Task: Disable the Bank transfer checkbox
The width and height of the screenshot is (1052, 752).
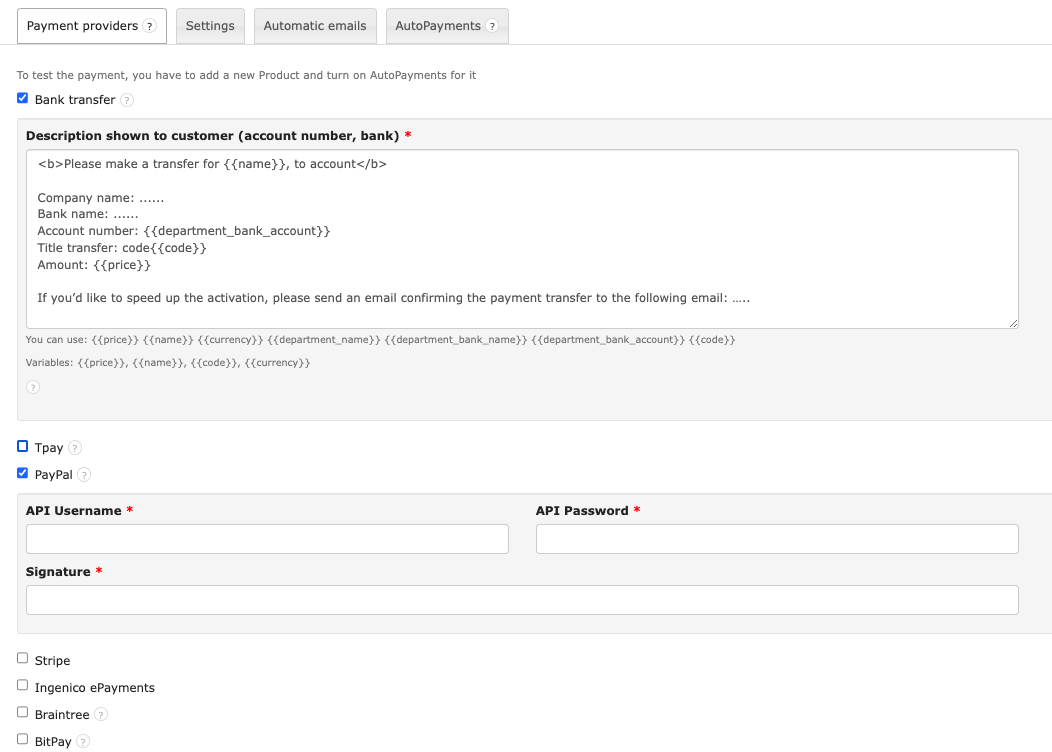Action: [23, 98]
